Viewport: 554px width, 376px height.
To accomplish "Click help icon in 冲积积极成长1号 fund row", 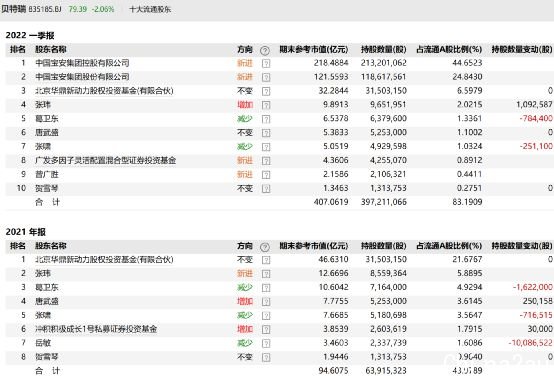I will coord(266,330).
